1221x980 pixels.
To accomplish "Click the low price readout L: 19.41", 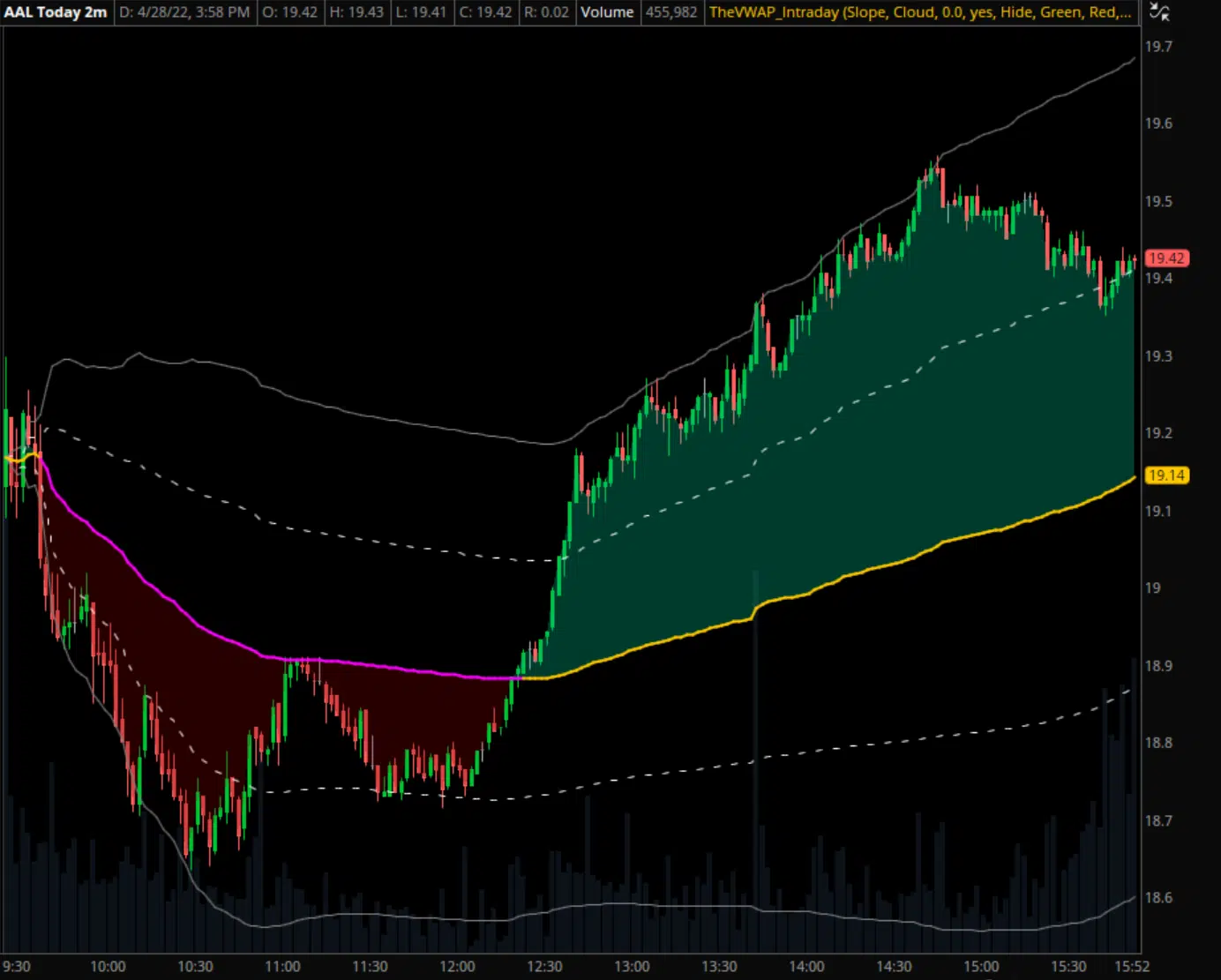I will pyautogui.click(x=422, y=12).
